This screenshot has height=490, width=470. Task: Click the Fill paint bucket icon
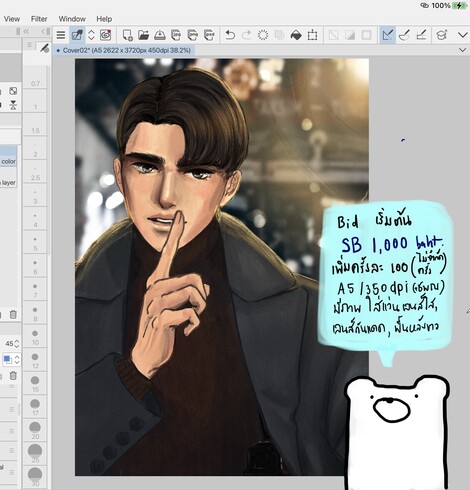[296, 35]
